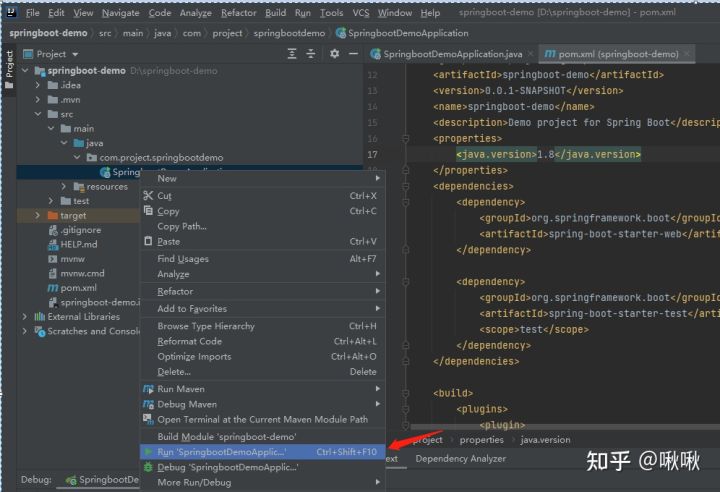Open Project panel settings gear

[x=335, y=54]
